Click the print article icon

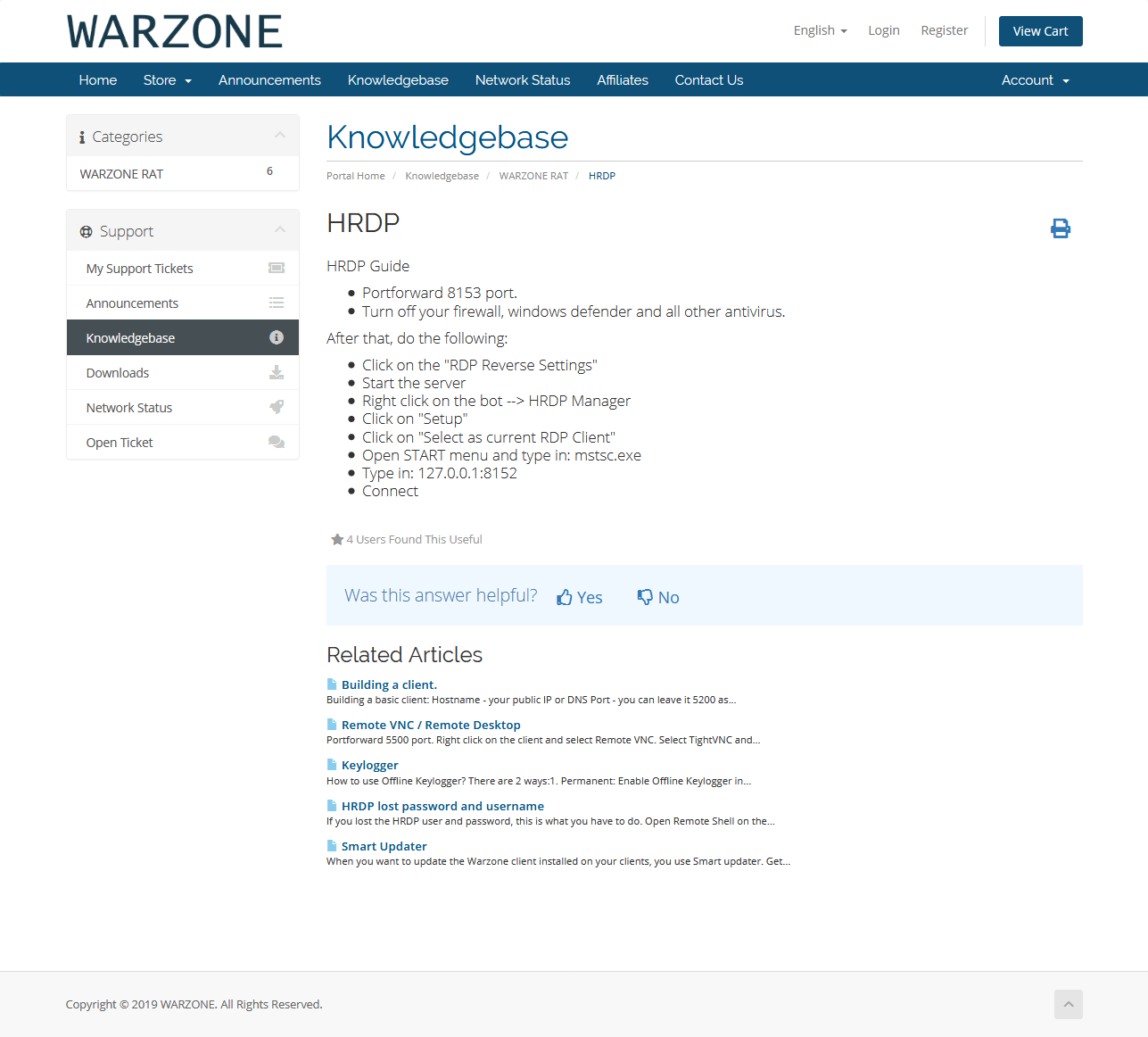tap(1060, 228)
